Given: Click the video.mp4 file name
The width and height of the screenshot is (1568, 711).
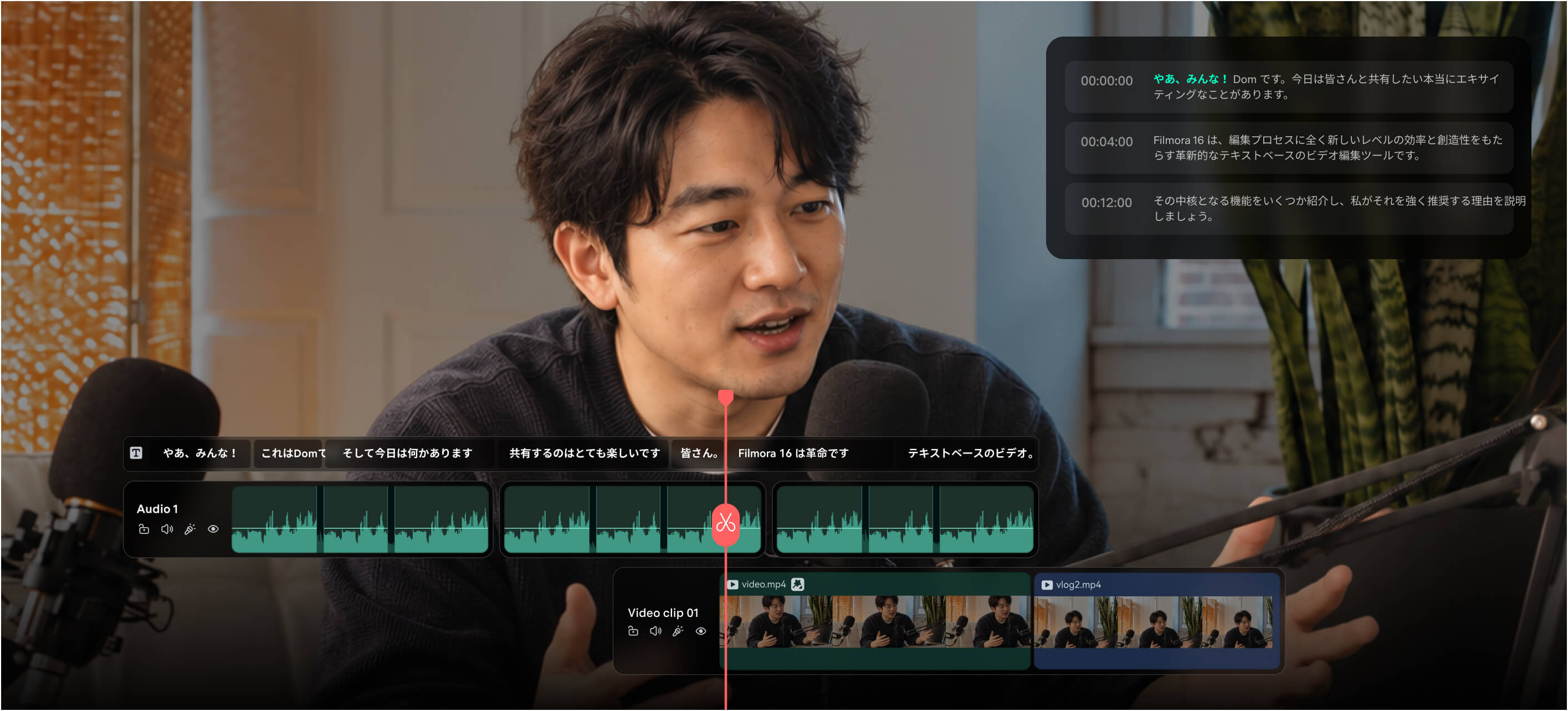Looking at the screenshot, I should (763, 585).
